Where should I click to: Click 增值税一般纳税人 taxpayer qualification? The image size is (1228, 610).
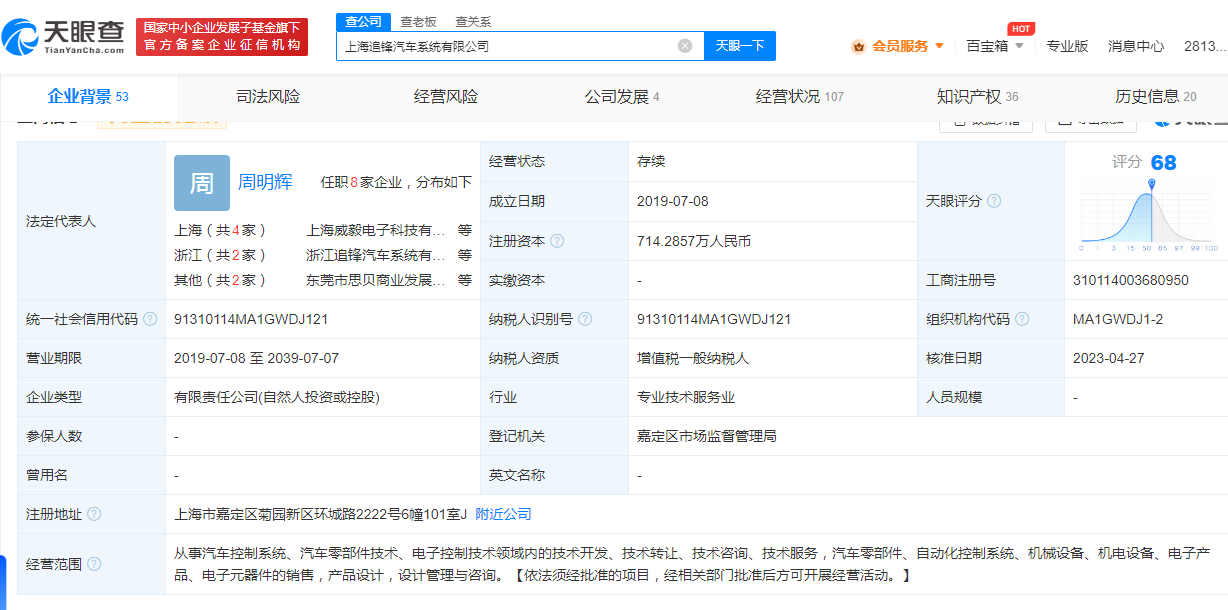coord(693,358)
